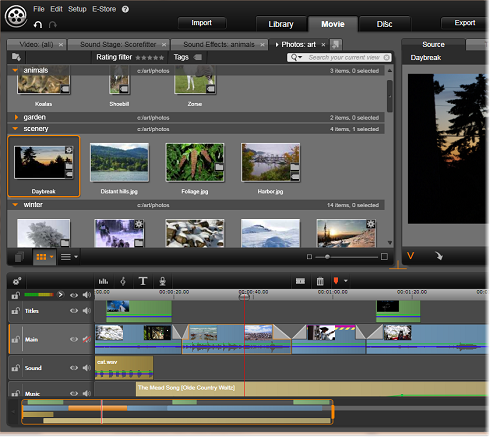Viewport: 491px width, 438px height.
Task: Click the send to timeline arrow icon
Action: [439, 256]
